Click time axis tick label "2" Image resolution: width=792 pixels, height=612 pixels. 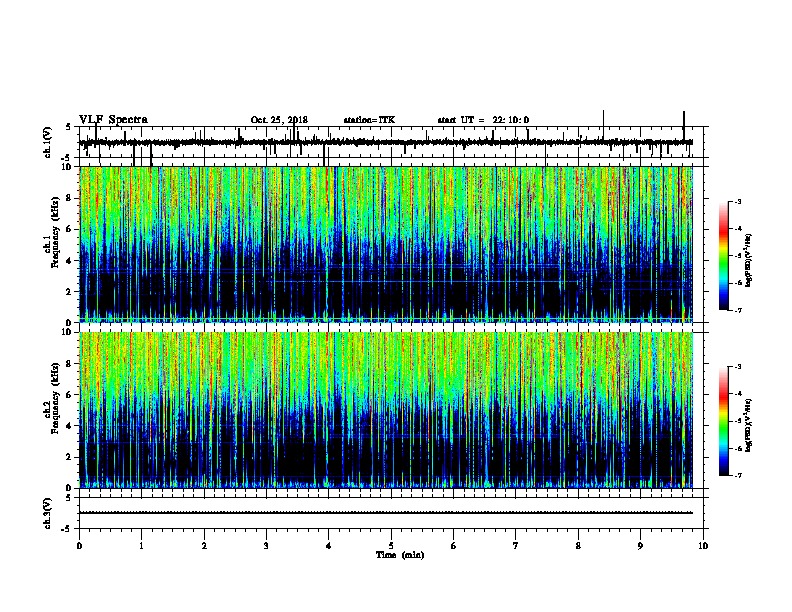point(204,546)
